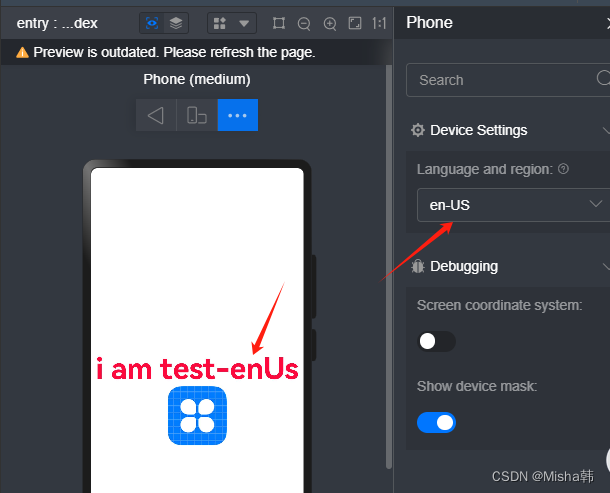The image size is (610, 493).
Task: Rotate device orientation icon
Action: pos(196,115)
